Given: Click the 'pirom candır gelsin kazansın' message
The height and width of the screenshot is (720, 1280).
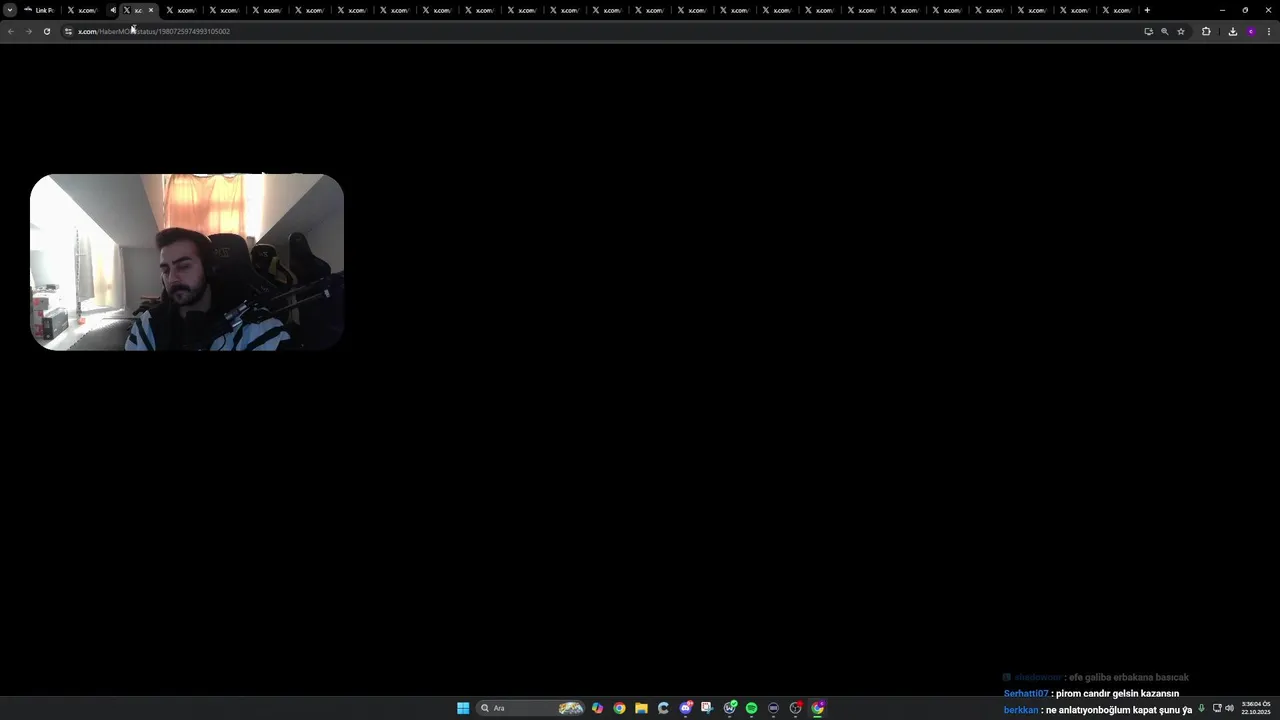Looking at the screenshot, I should 1117,693.
